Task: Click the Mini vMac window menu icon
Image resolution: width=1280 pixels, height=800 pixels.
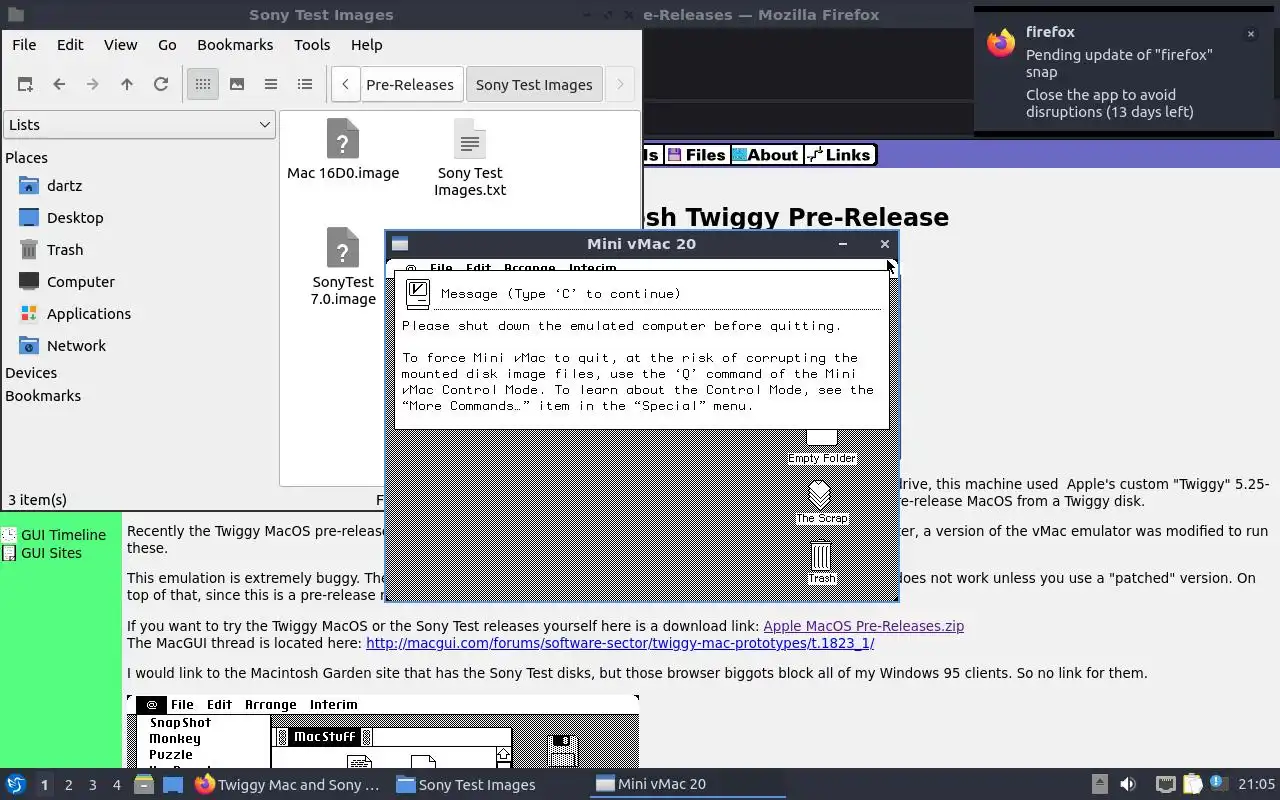Action: click(x=400, y=244)
